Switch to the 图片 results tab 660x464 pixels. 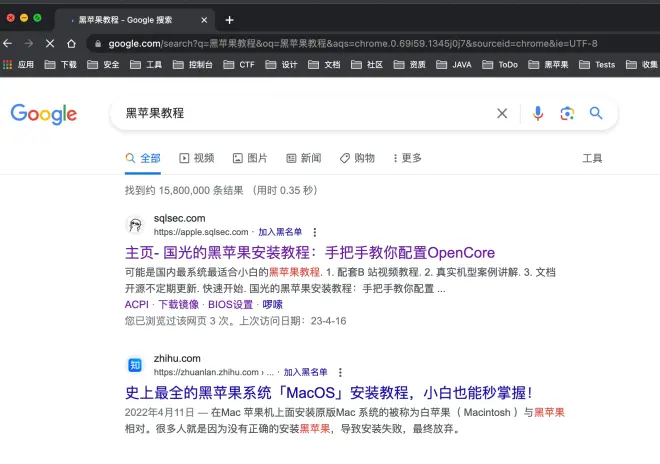[x=250, y=158]
